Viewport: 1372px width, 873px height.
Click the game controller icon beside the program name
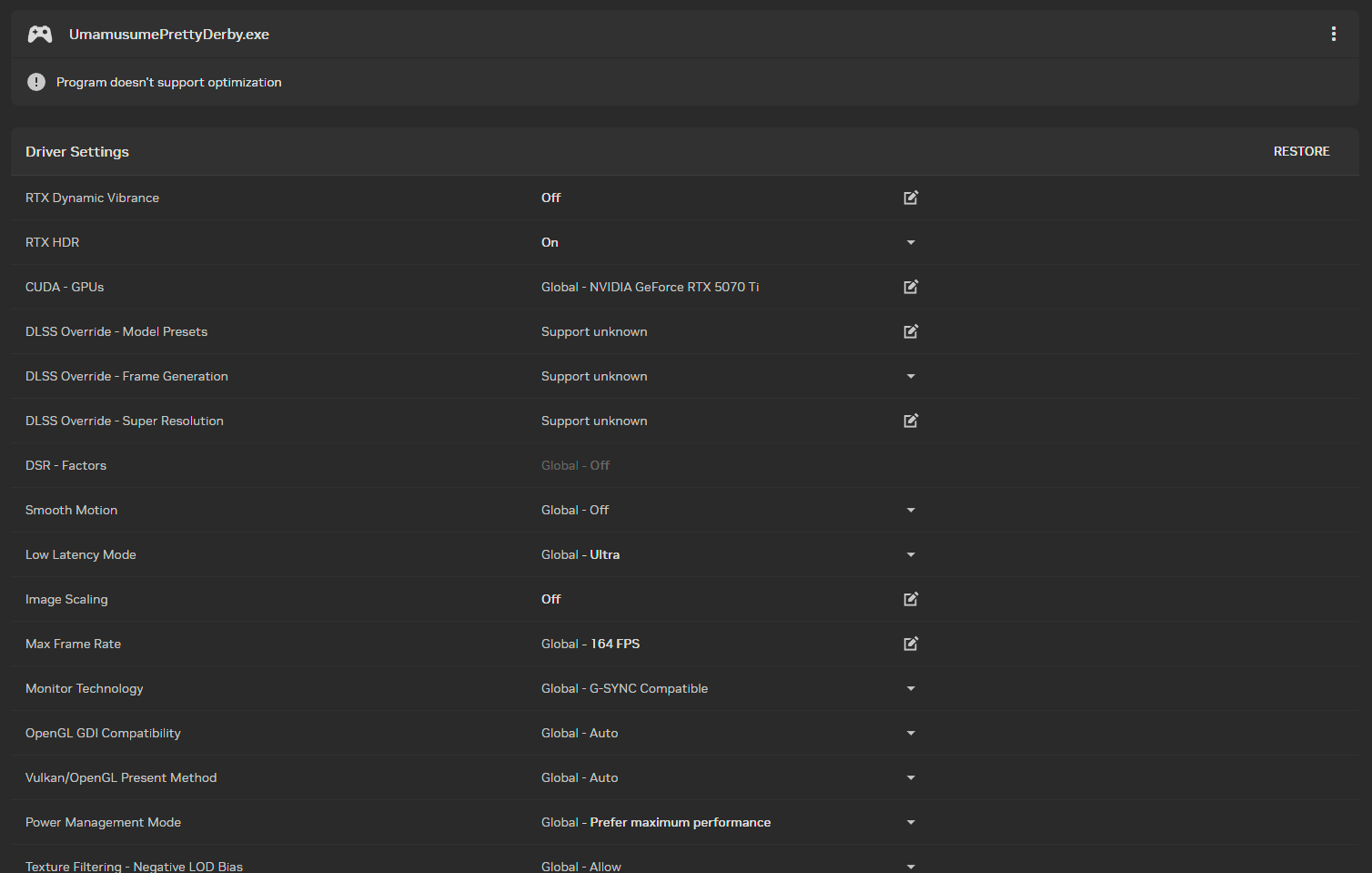(40, 35)
